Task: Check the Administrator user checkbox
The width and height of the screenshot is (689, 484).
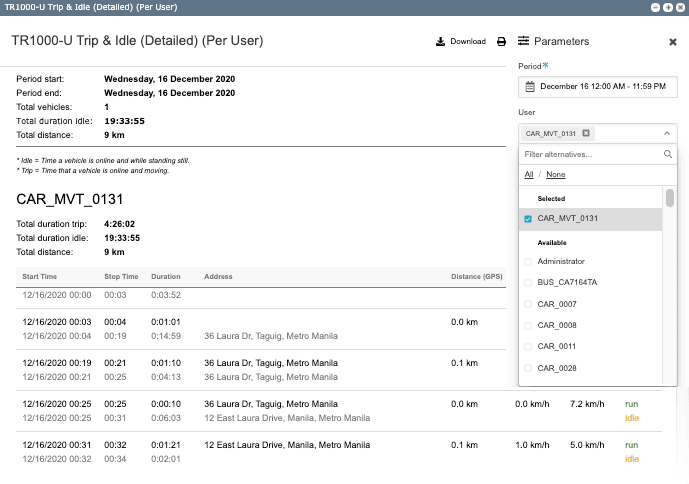Action: 528,261
